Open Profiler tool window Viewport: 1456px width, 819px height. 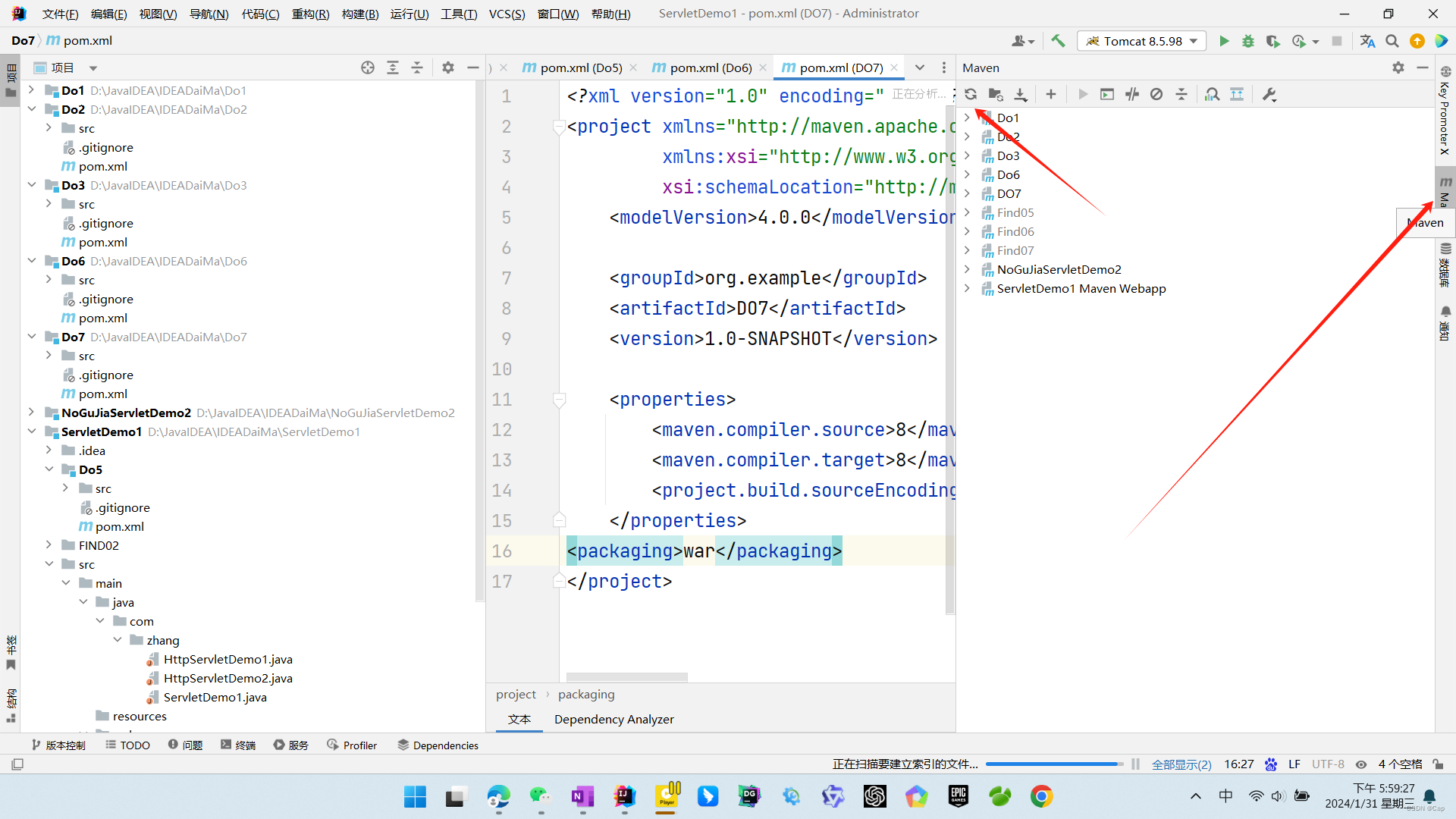point(352,745)
